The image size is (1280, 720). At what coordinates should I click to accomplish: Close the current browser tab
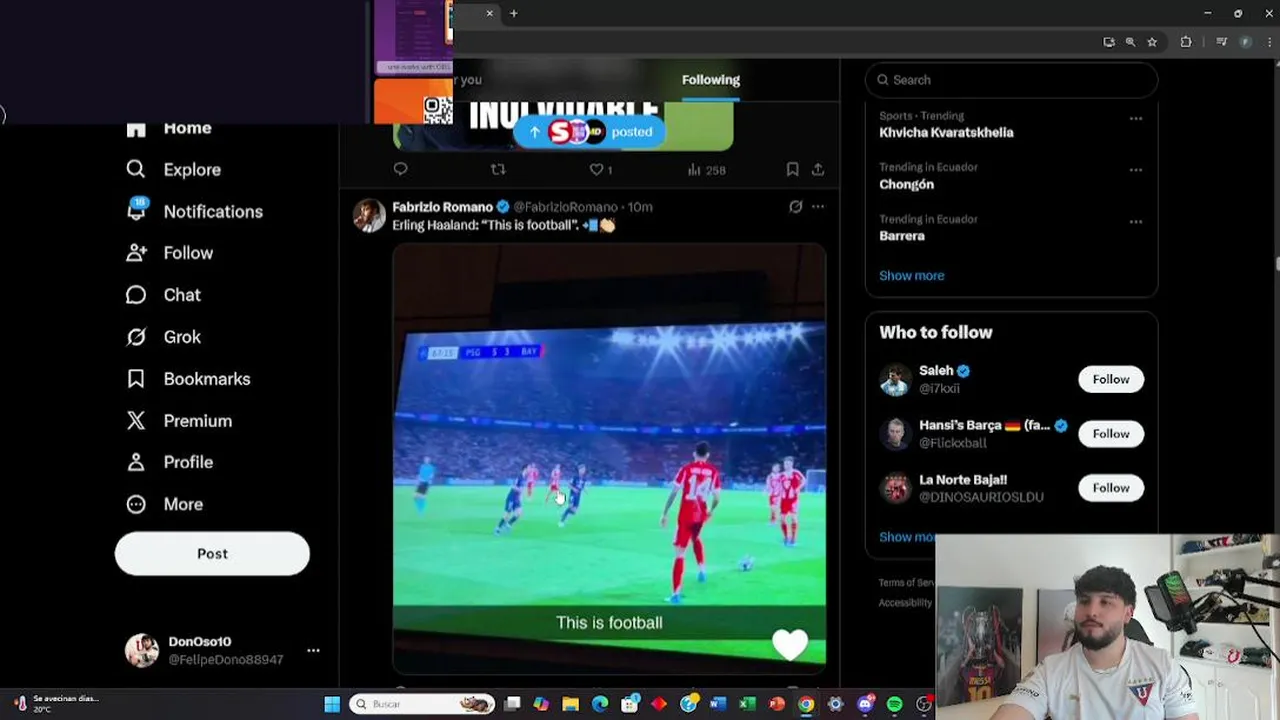tap(490, 13)
